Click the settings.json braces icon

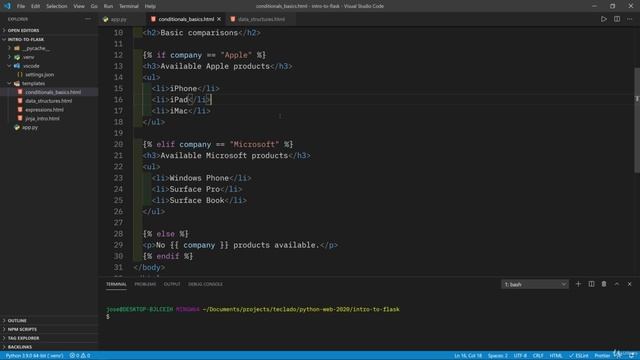[20, 75]
